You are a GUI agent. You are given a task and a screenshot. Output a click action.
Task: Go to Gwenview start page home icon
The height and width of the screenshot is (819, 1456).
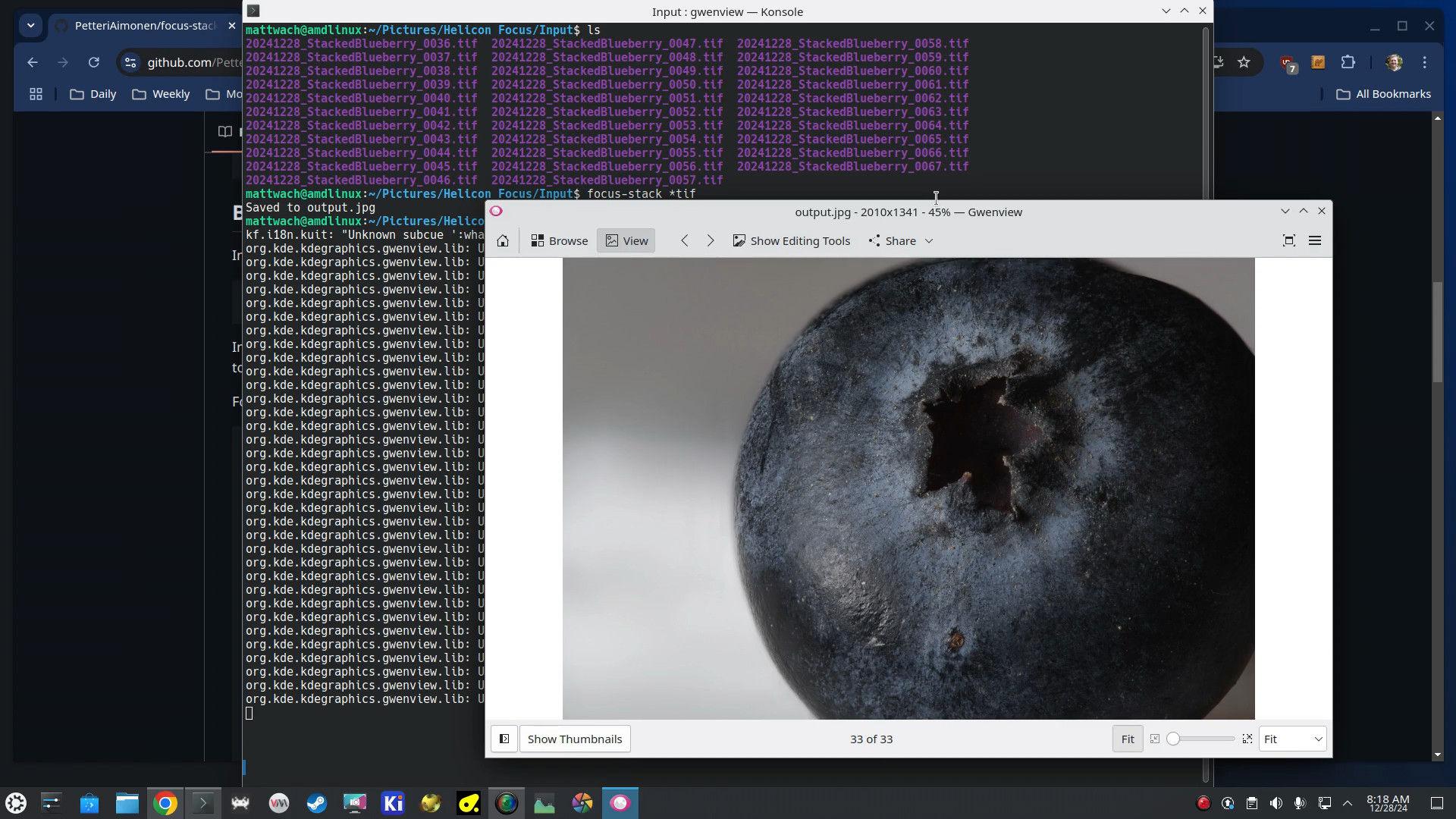coord(503,241)
